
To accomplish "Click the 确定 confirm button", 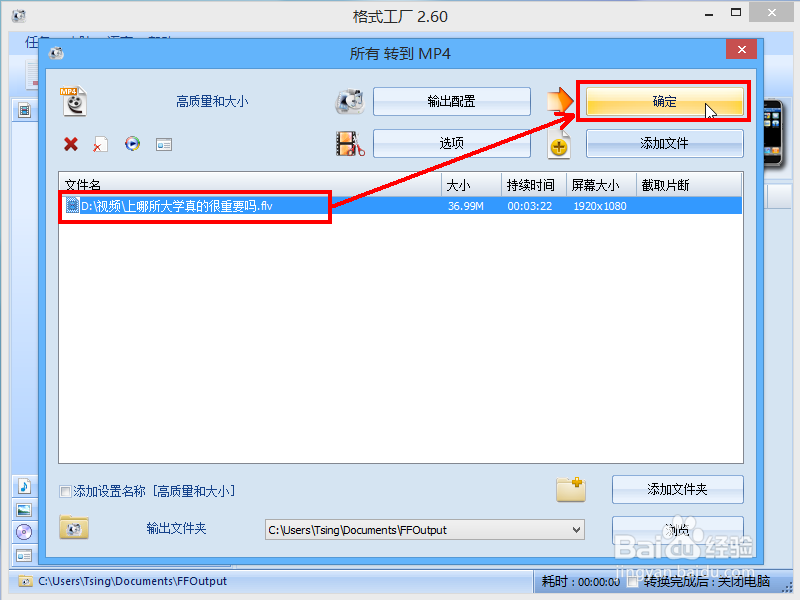I will point(664,101).
